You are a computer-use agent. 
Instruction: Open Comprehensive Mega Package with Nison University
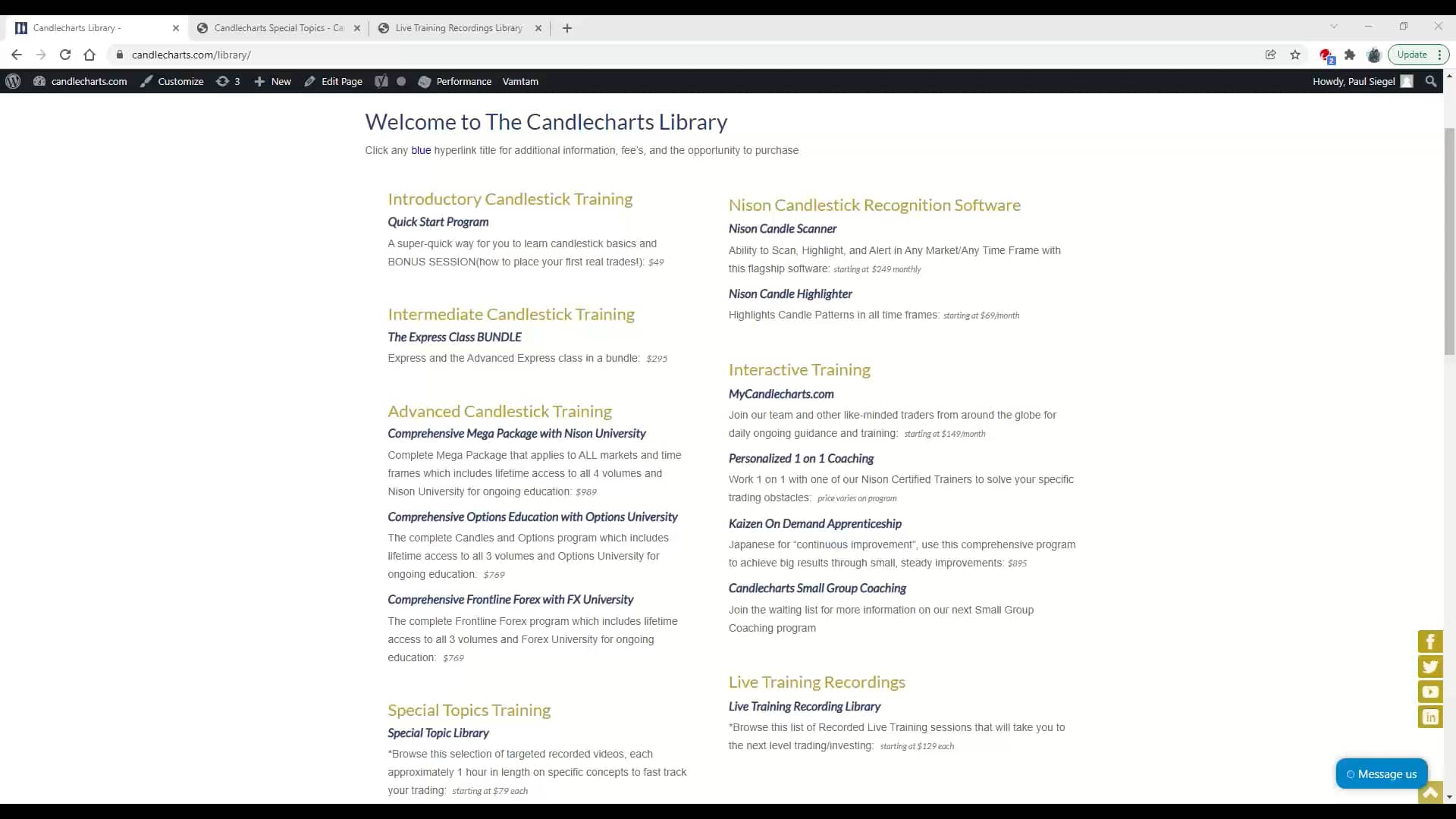click(516, 433)
